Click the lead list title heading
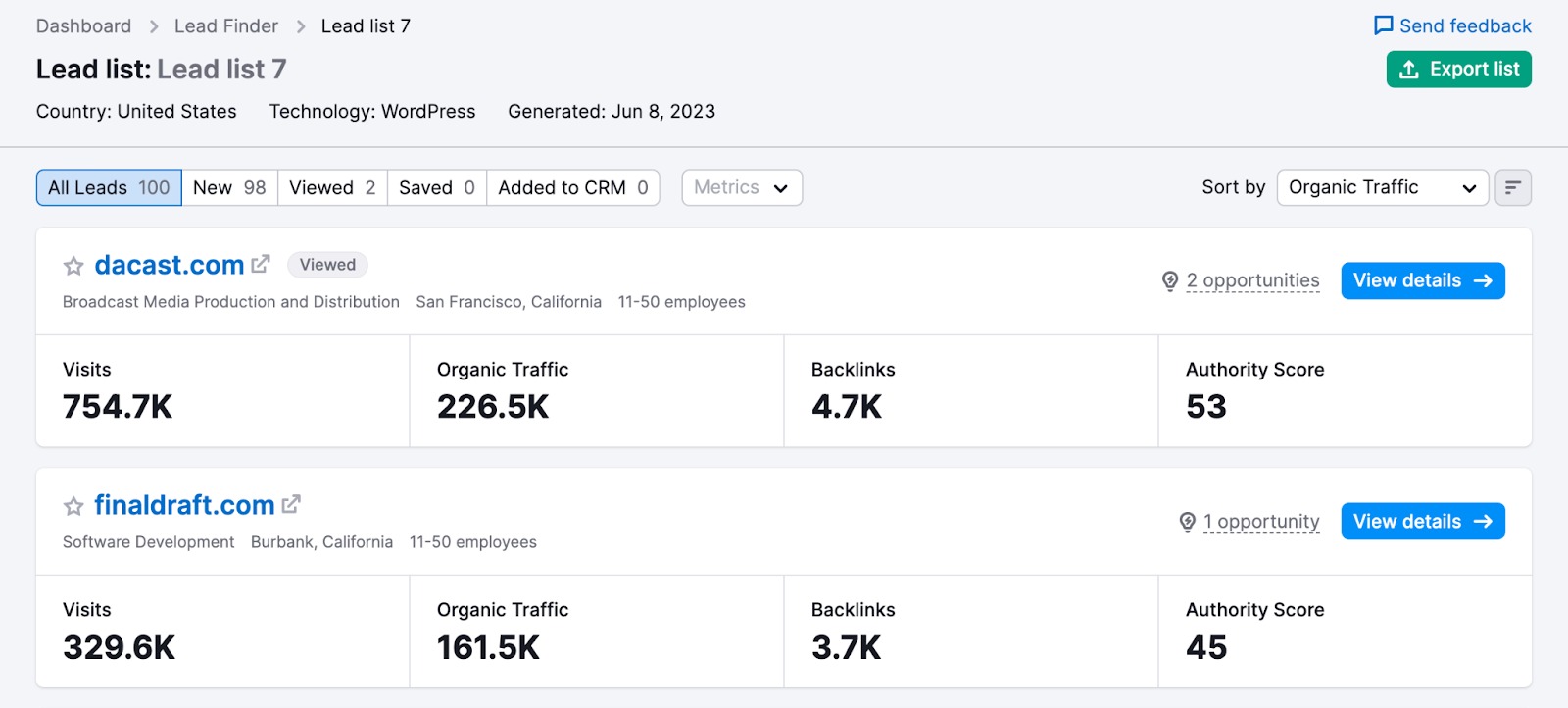 (162, 70)
